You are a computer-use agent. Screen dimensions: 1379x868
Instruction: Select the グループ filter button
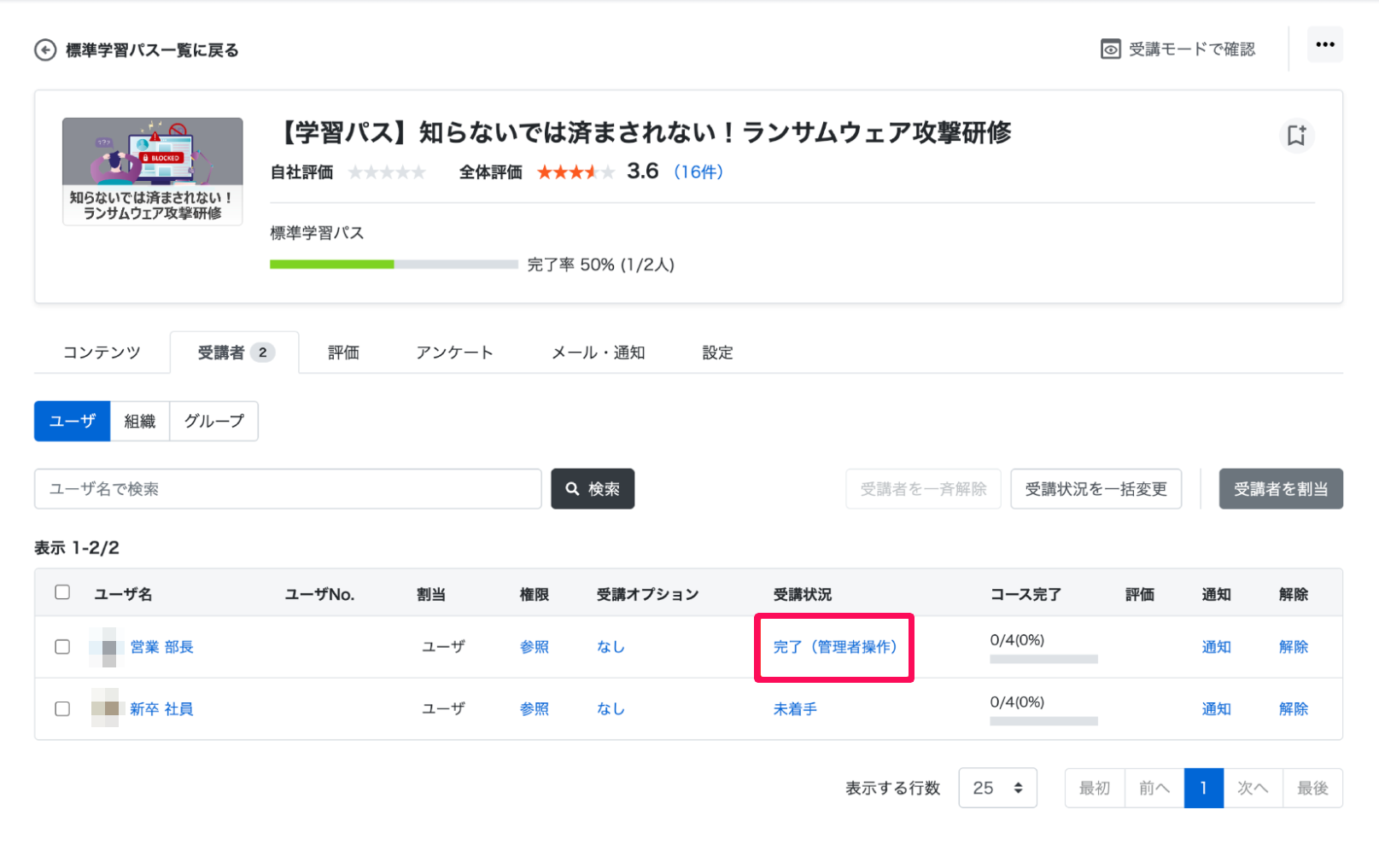214,421
